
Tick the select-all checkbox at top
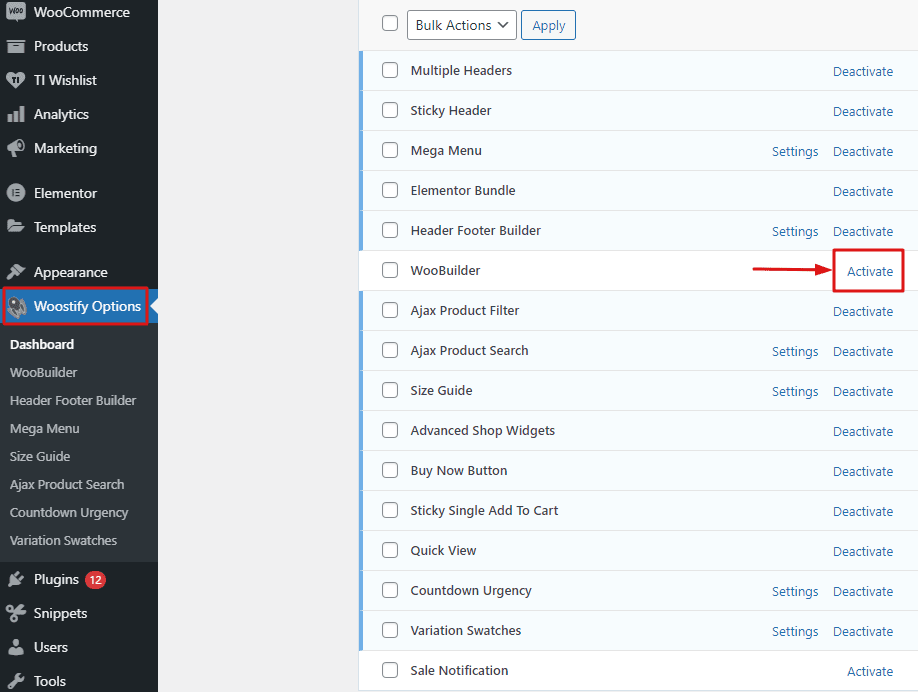(x=389, y=23)
